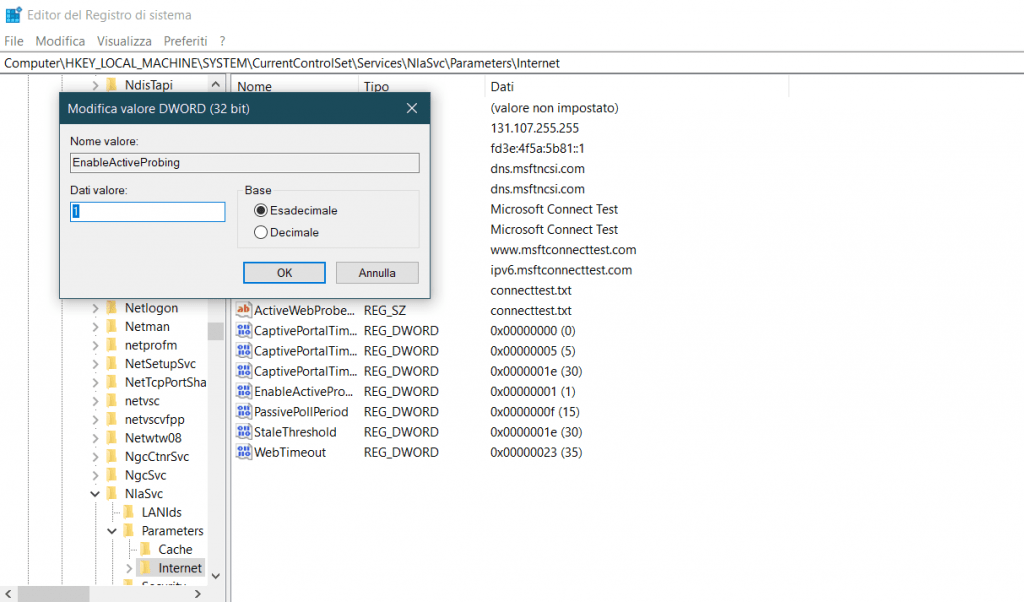Click the Nome valore field EnableActiveProbing

tap(244, 163)
